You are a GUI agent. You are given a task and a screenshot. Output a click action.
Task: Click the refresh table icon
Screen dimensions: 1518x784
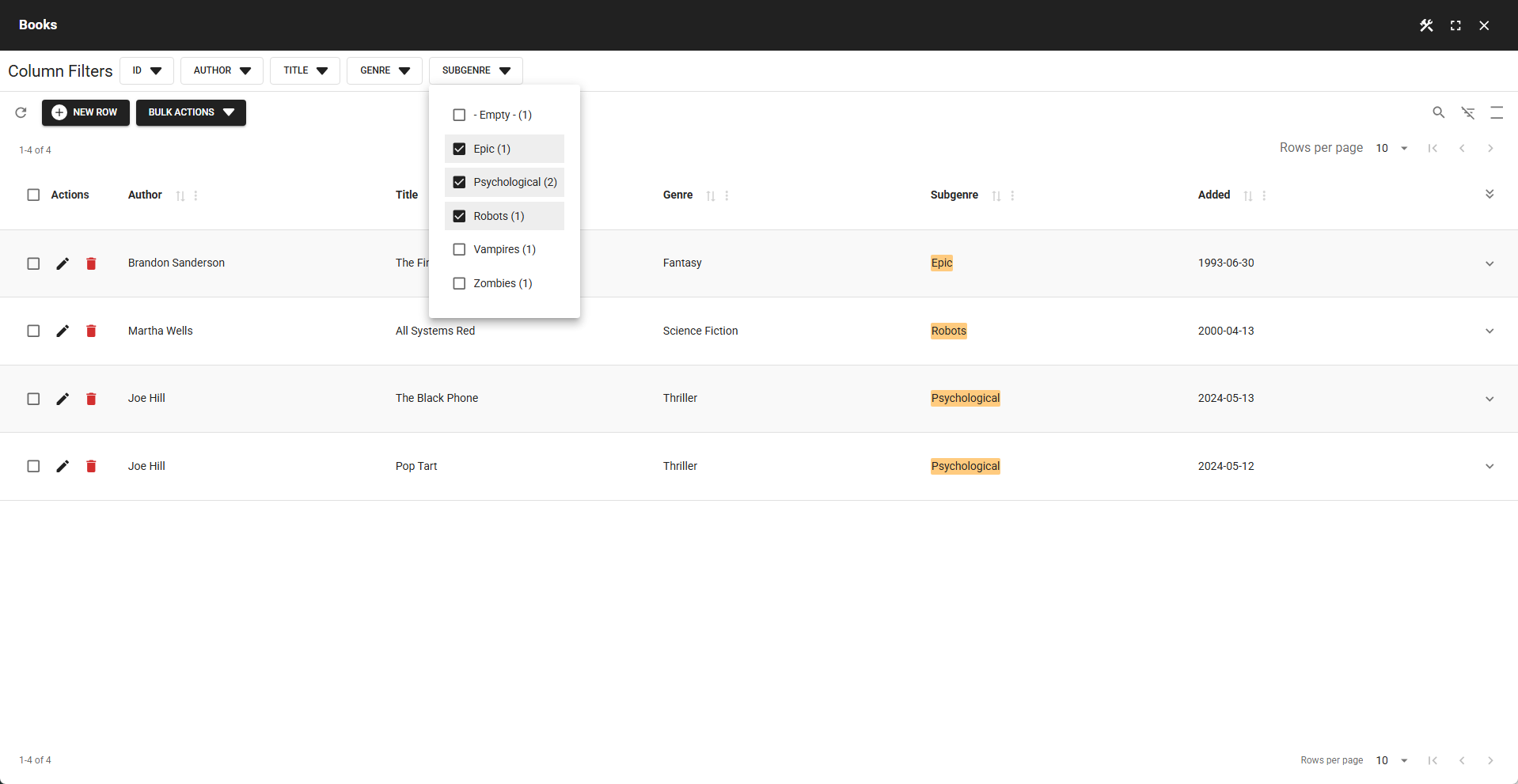21,113
